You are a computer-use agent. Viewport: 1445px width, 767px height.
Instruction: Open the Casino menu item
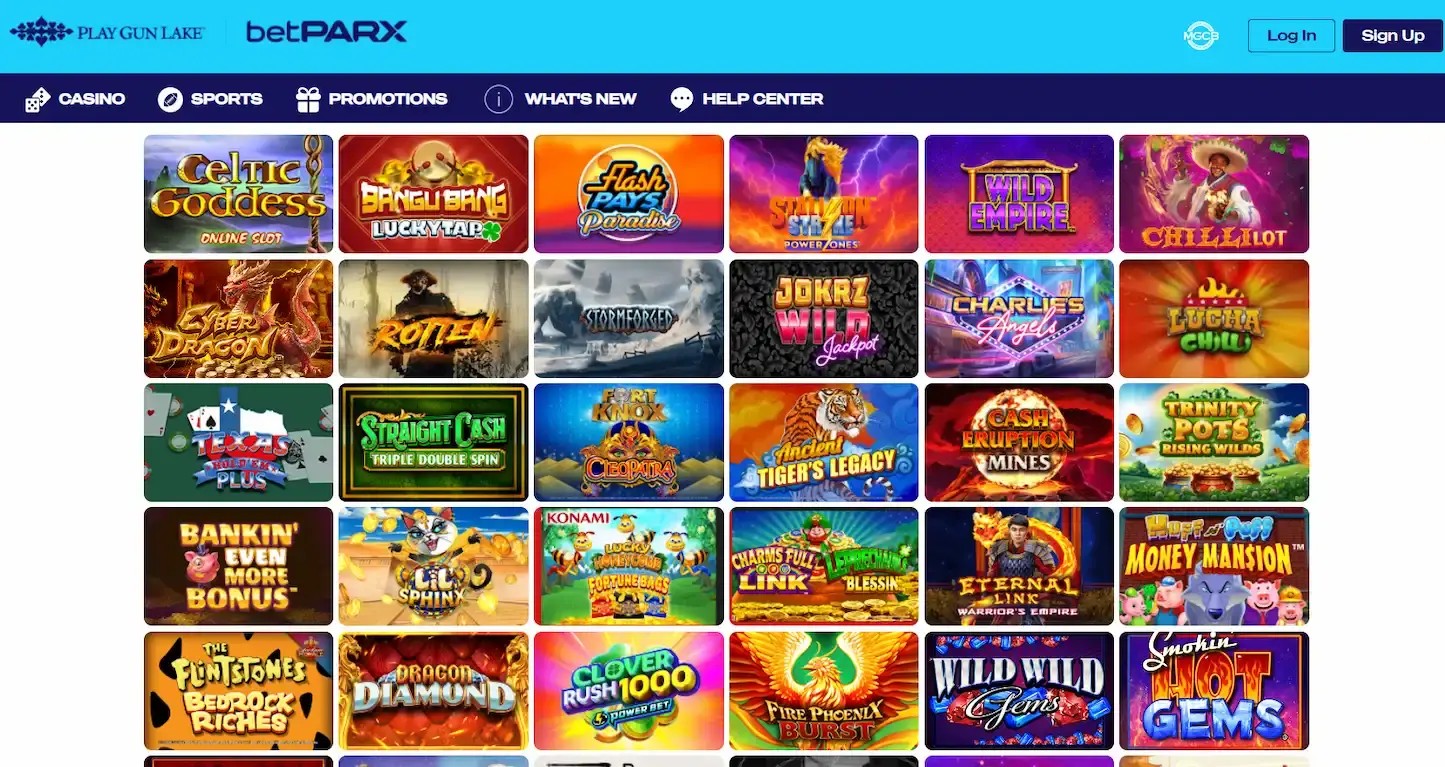click(75, 99)
